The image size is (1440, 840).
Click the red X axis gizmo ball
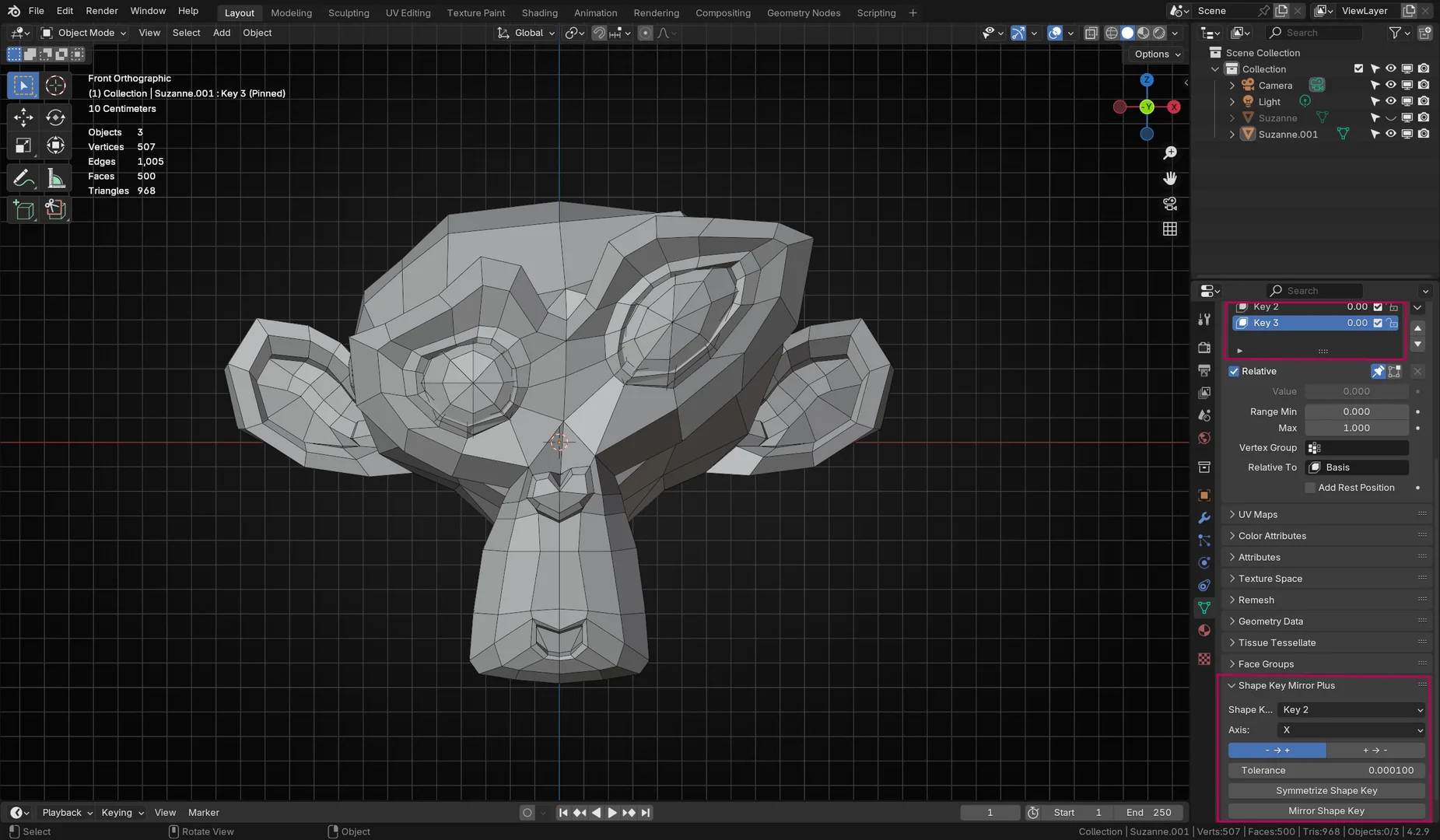coord(1174,107)
